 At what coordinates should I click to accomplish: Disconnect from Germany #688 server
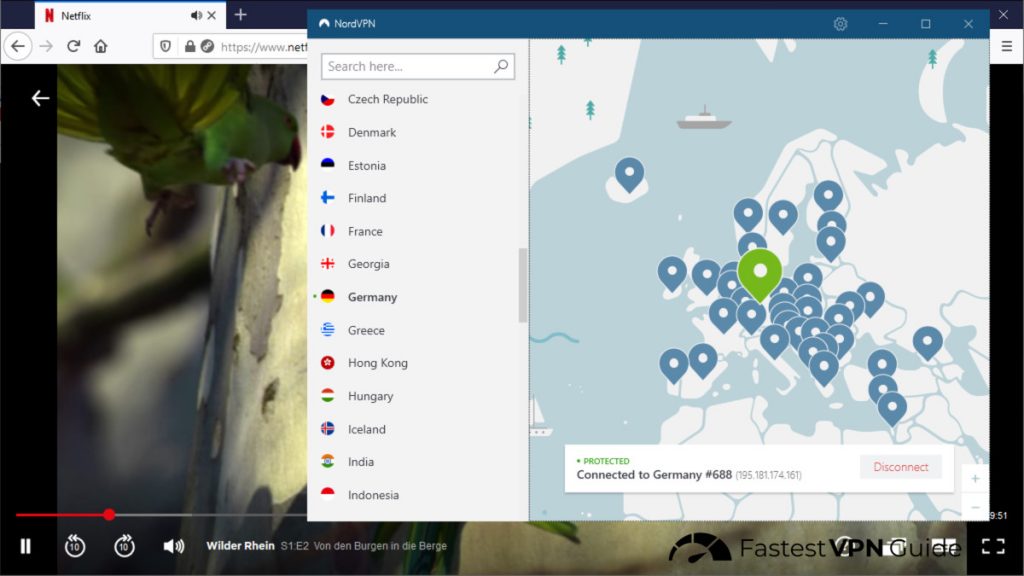click(900, 467)
